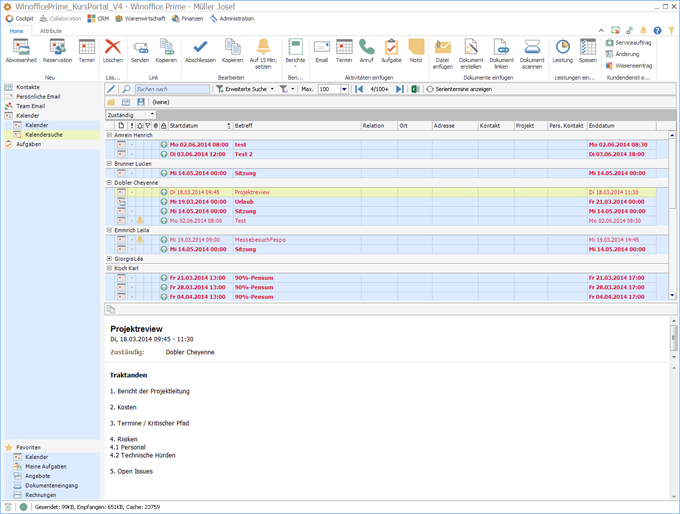Sort by the Startdatum column header
Screen dimensions: 680x514
200,126
